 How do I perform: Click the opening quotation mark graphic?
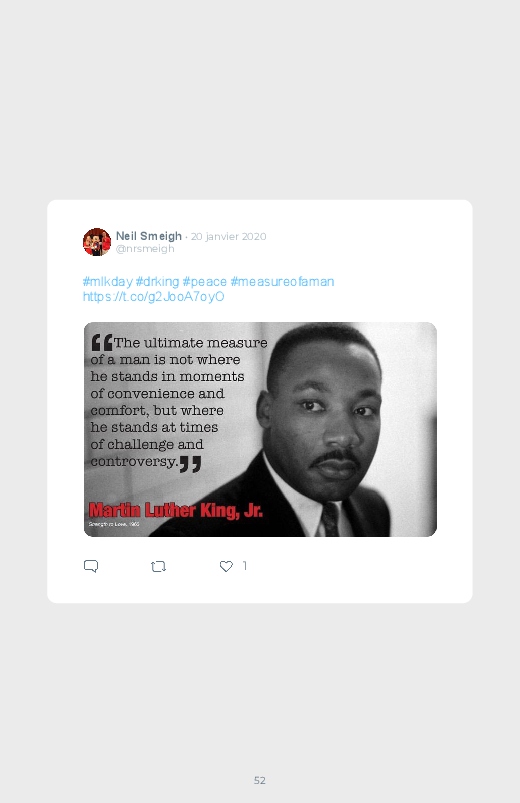coord(101,342)
